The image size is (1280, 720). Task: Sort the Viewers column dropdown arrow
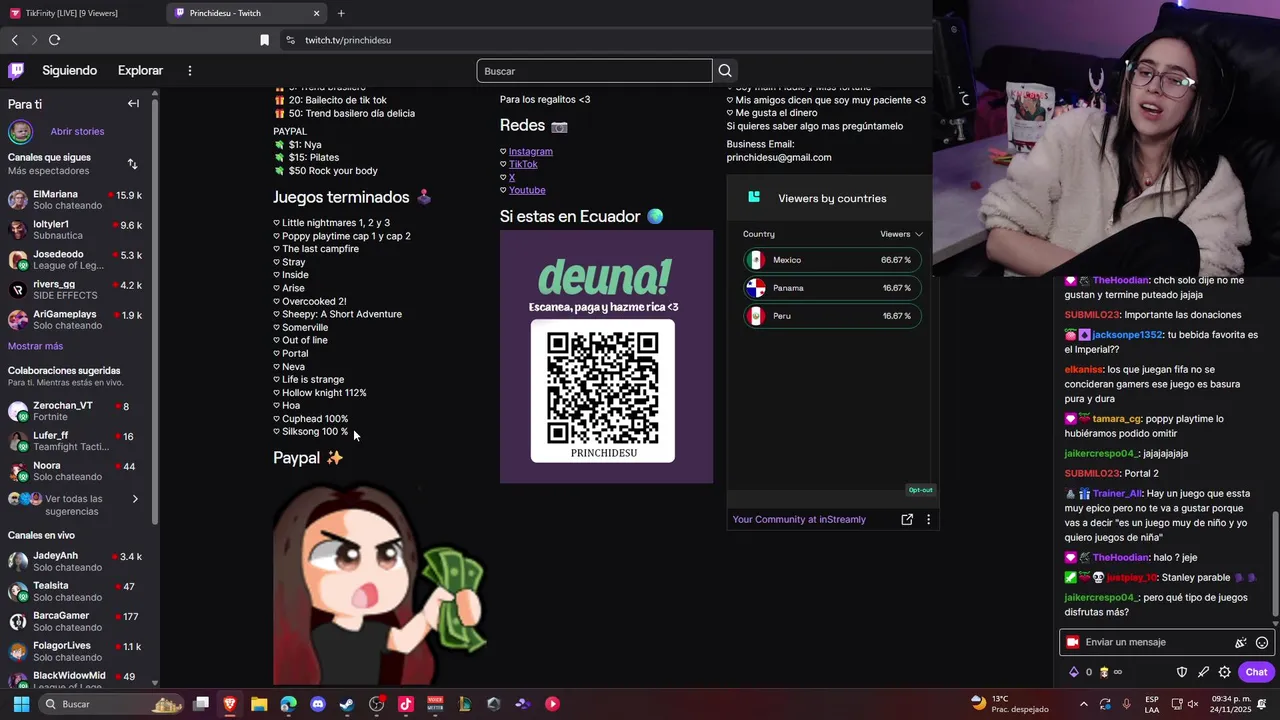(919, 234)
